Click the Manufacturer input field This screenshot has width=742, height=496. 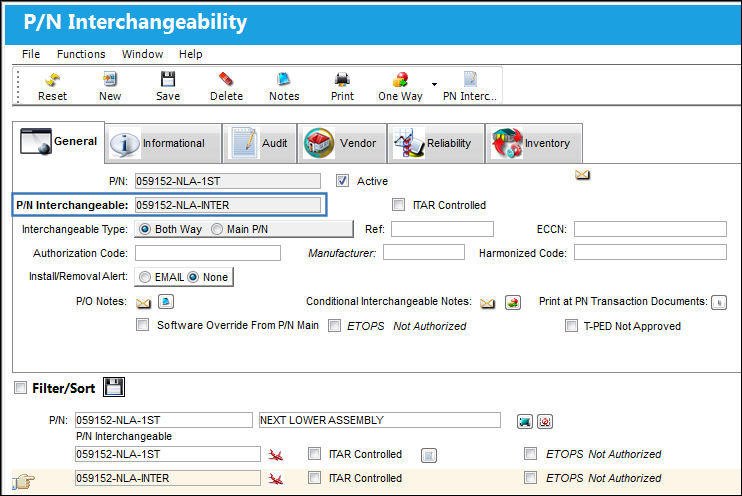click(x=424, y=252)
